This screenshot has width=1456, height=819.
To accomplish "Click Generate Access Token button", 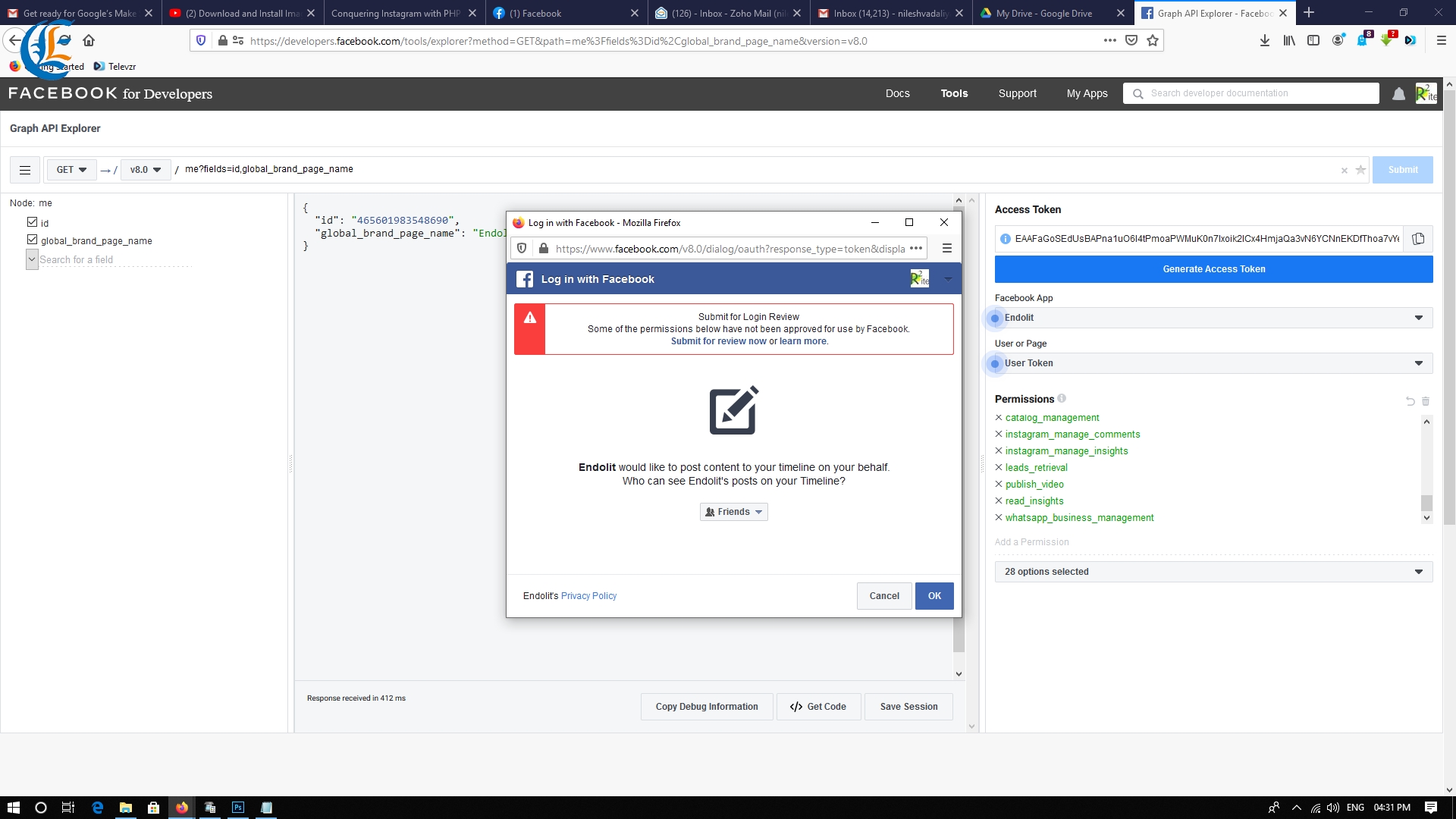I will [1214, 268].
